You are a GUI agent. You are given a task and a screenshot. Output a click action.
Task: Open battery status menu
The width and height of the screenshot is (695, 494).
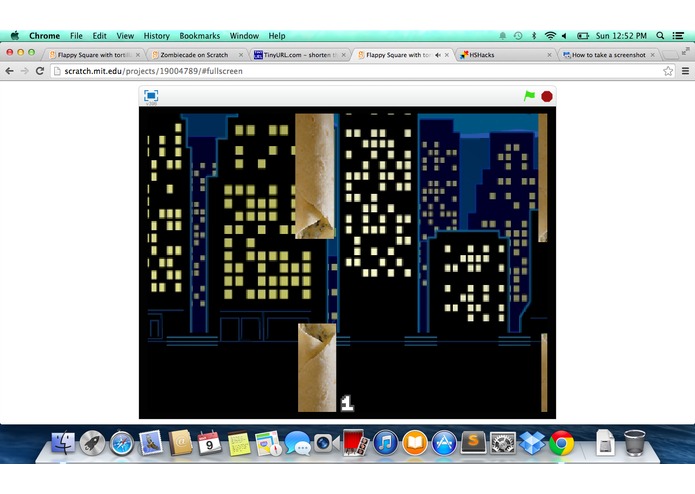tap(583, 35)
